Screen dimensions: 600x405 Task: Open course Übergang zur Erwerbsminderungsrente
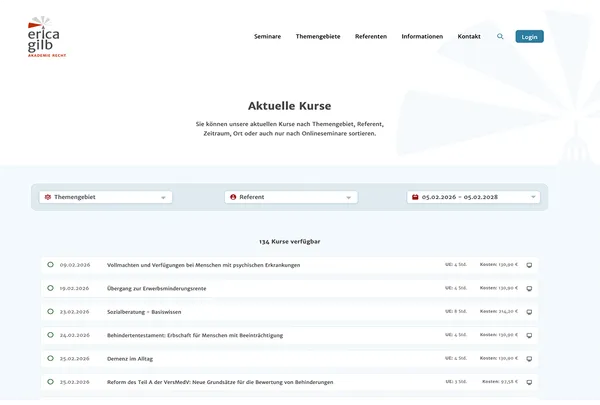point(157,288)
